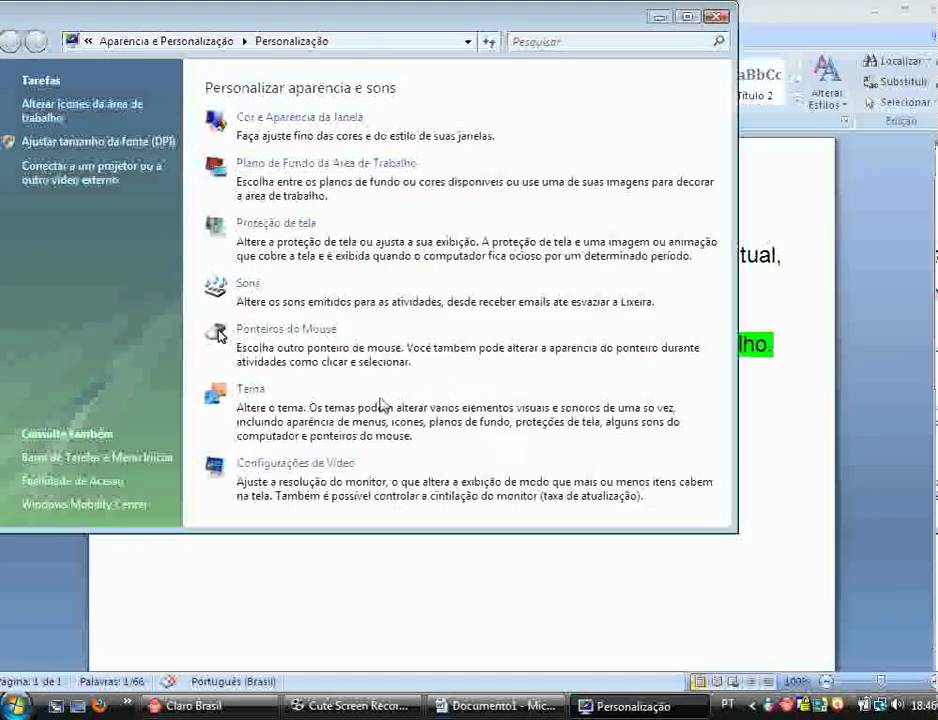This screenshot has height=720, width=938.
Task: Select Full Screen Reading view icon in Word
Action: [717, 681]
